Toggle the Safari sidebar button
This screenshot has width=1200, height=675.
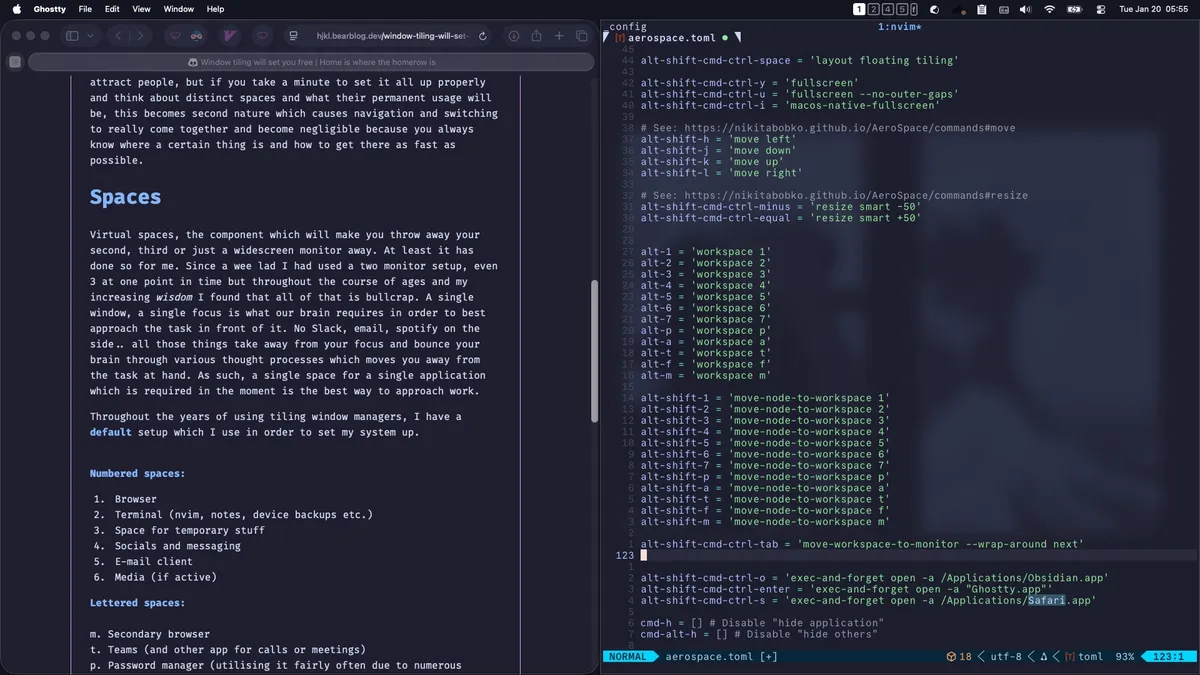tap(72, 36)
